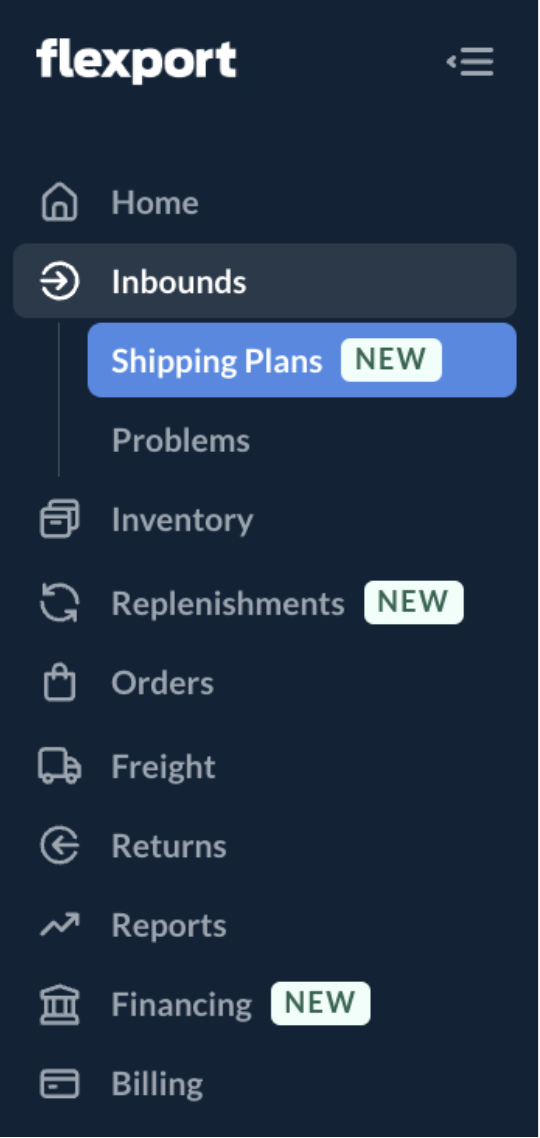Click the Replenishments refresh arrows icon
This screenshot has height=1138, width=540.
click(60, 603)
